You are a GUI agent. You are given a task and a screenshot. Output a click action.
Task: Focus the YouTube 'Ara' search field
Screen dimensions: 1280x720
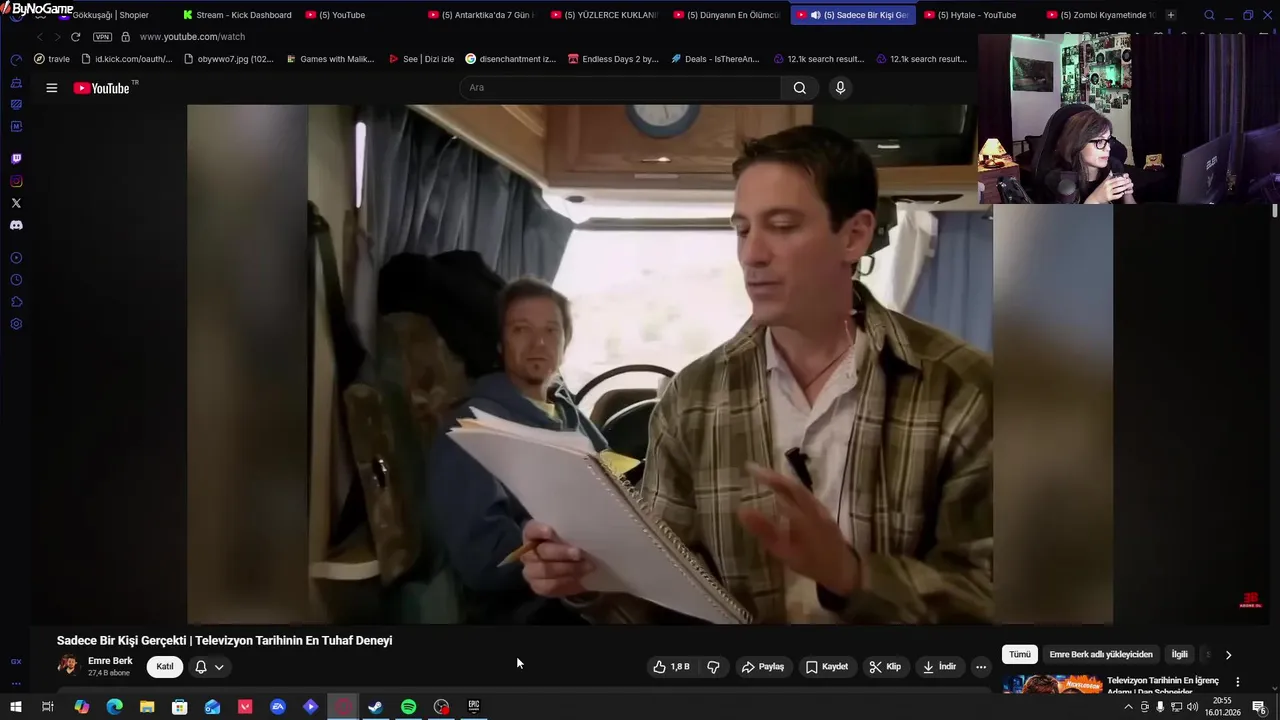tap(620, 88)
